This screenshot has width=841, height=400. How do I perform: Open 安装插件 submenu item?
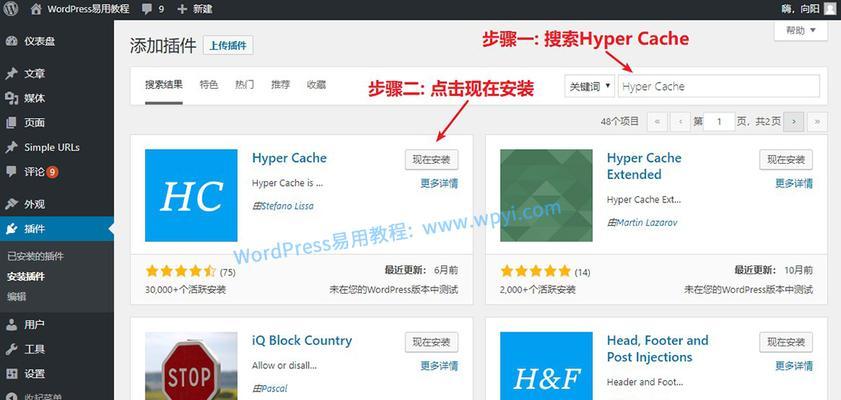click(x=26, y=277)
